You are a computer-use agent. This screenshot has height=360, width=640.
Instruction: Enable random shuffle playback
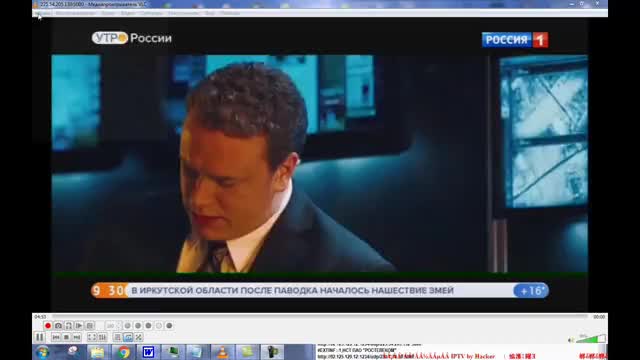139,337
